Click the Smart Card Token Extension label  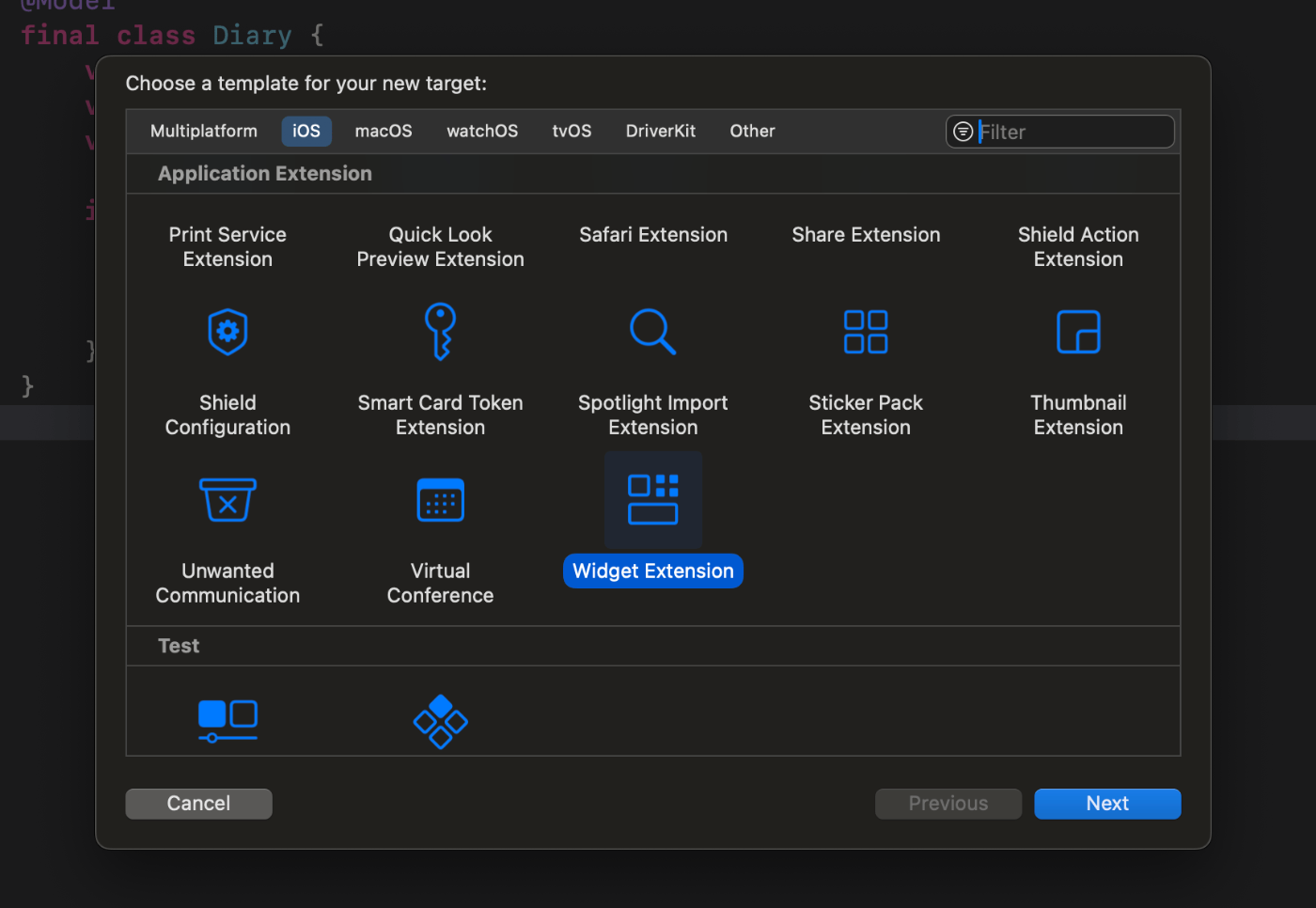tap(440, 415)
